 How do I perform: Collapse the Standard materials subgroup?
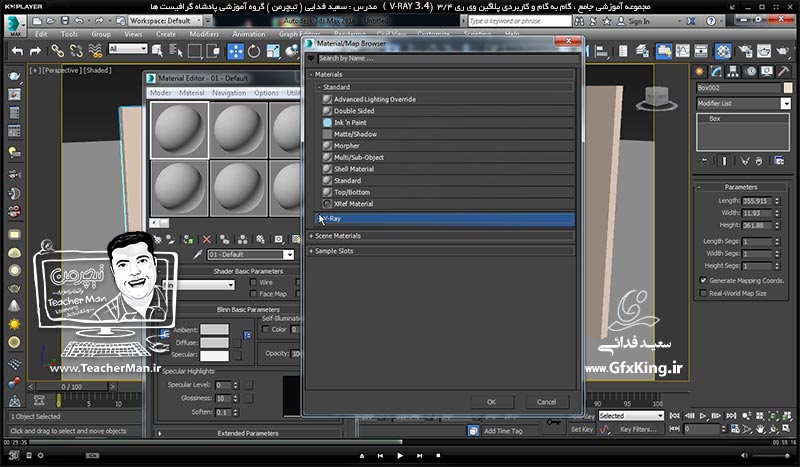[x=445, y=87]
